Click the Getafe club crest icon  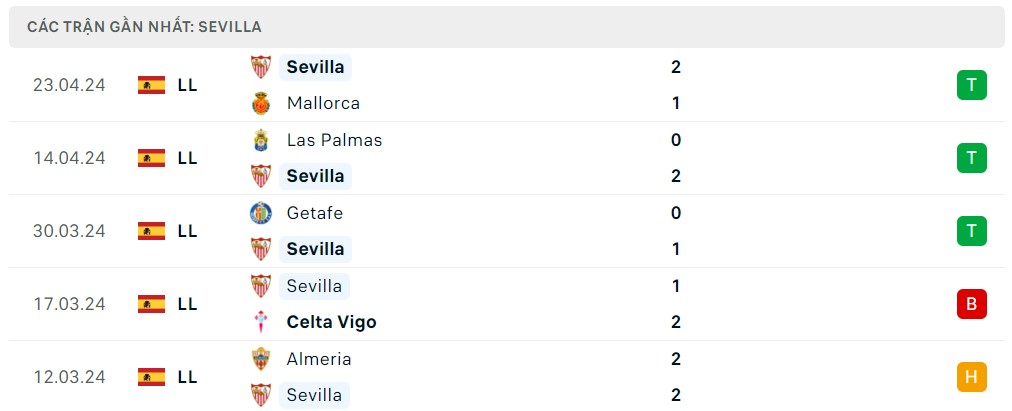pos(261,213)
